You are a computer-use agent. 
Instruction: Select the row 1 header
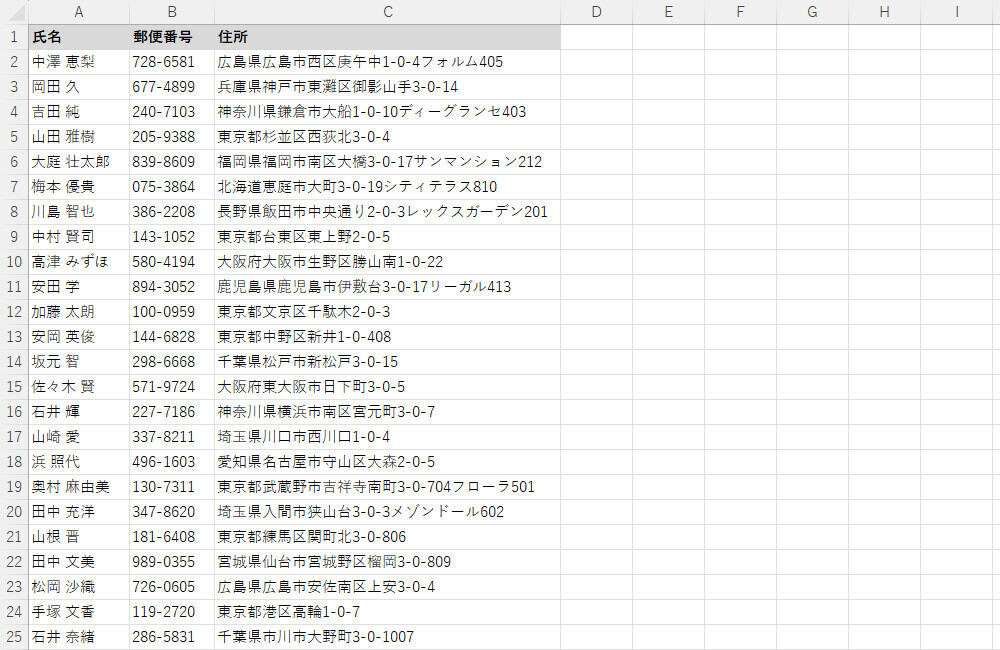pos(14,37)
